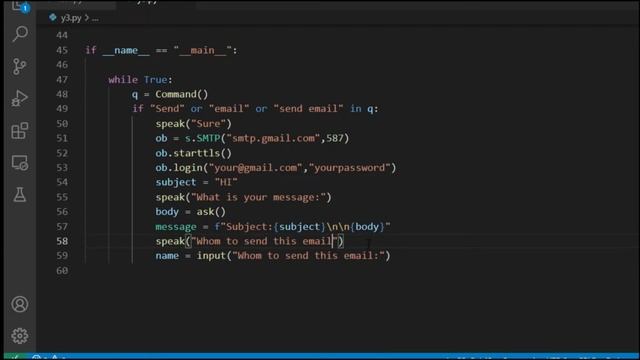
Task: Click the message f-string line
Action: pyautogui.click(x=273, y=227)
